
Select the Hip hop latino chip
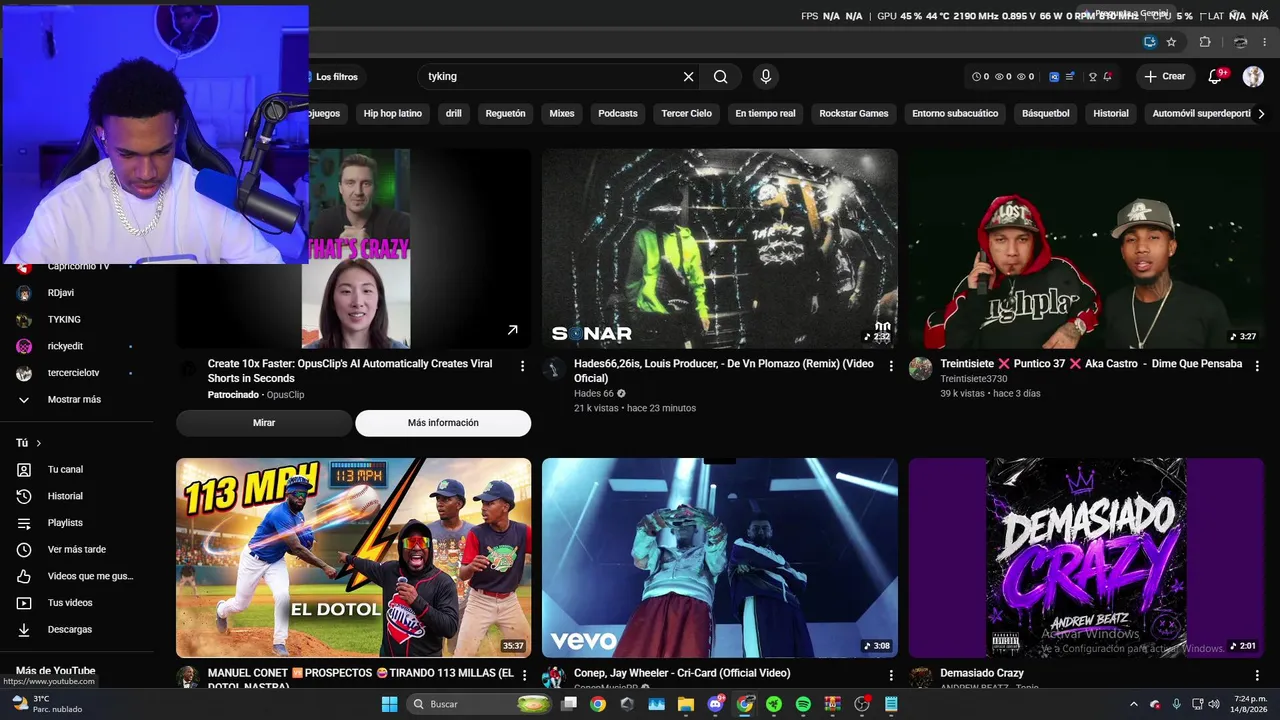pyautogui.click(x=393, y=114)
